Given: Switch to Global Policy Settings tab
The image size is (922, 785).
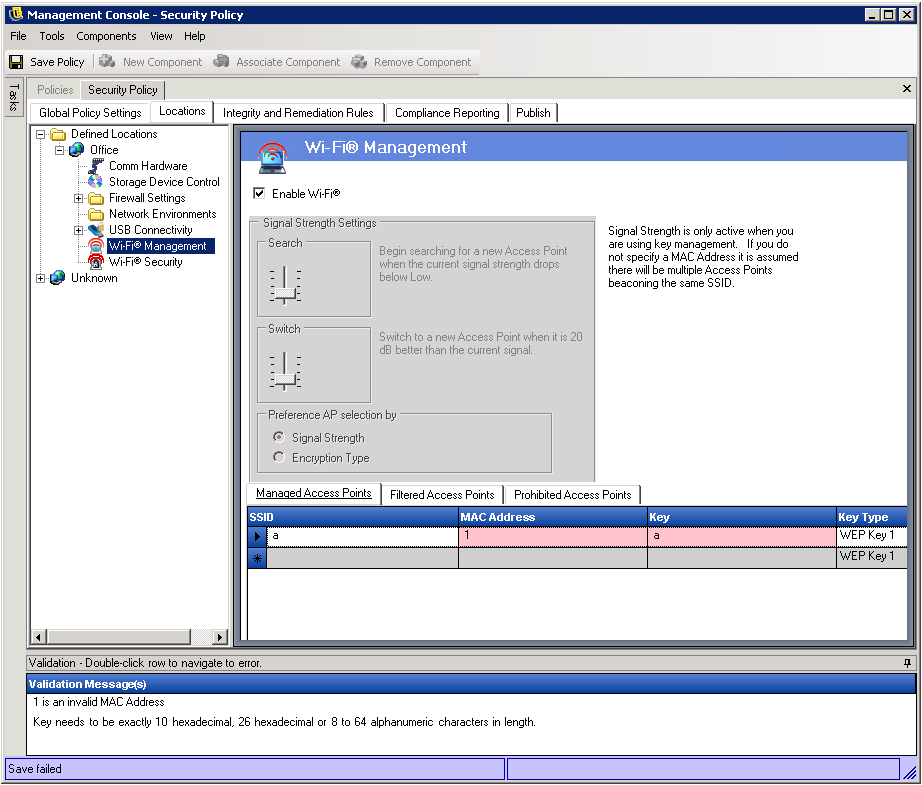Looking at the screenshot, I should [90, 112].
